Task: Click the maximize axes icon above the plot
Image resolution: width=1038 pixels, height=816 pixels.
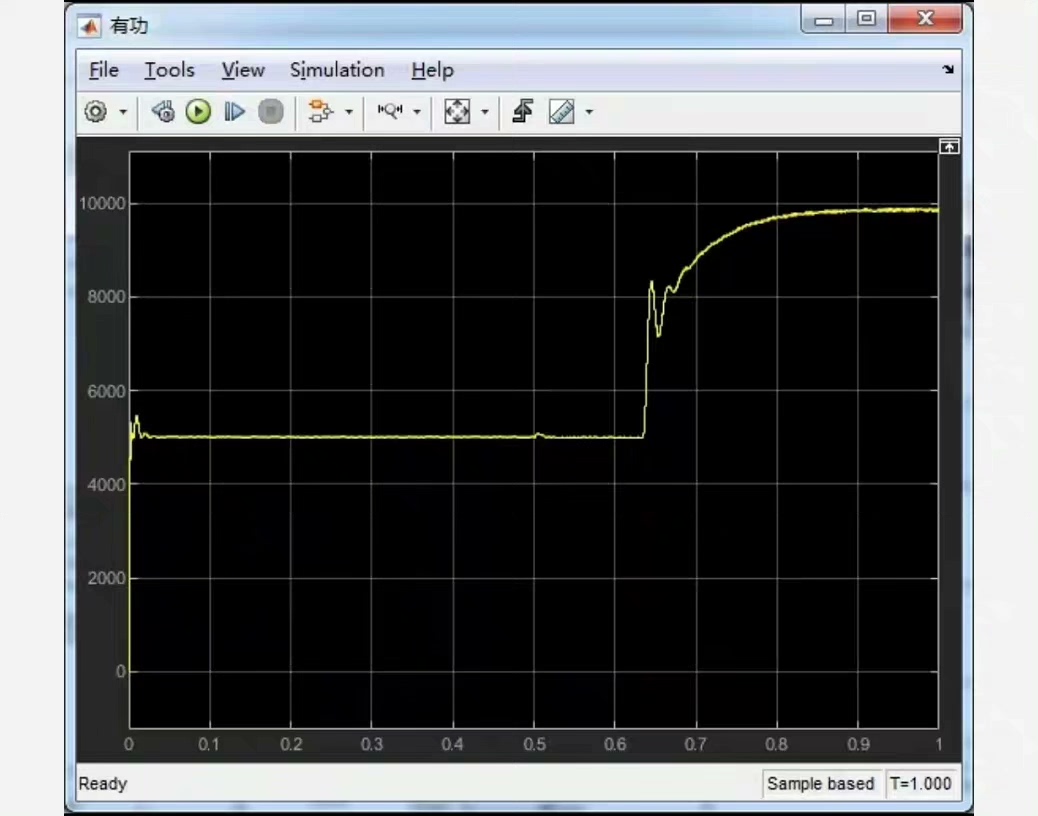Action: coord(949,146)
